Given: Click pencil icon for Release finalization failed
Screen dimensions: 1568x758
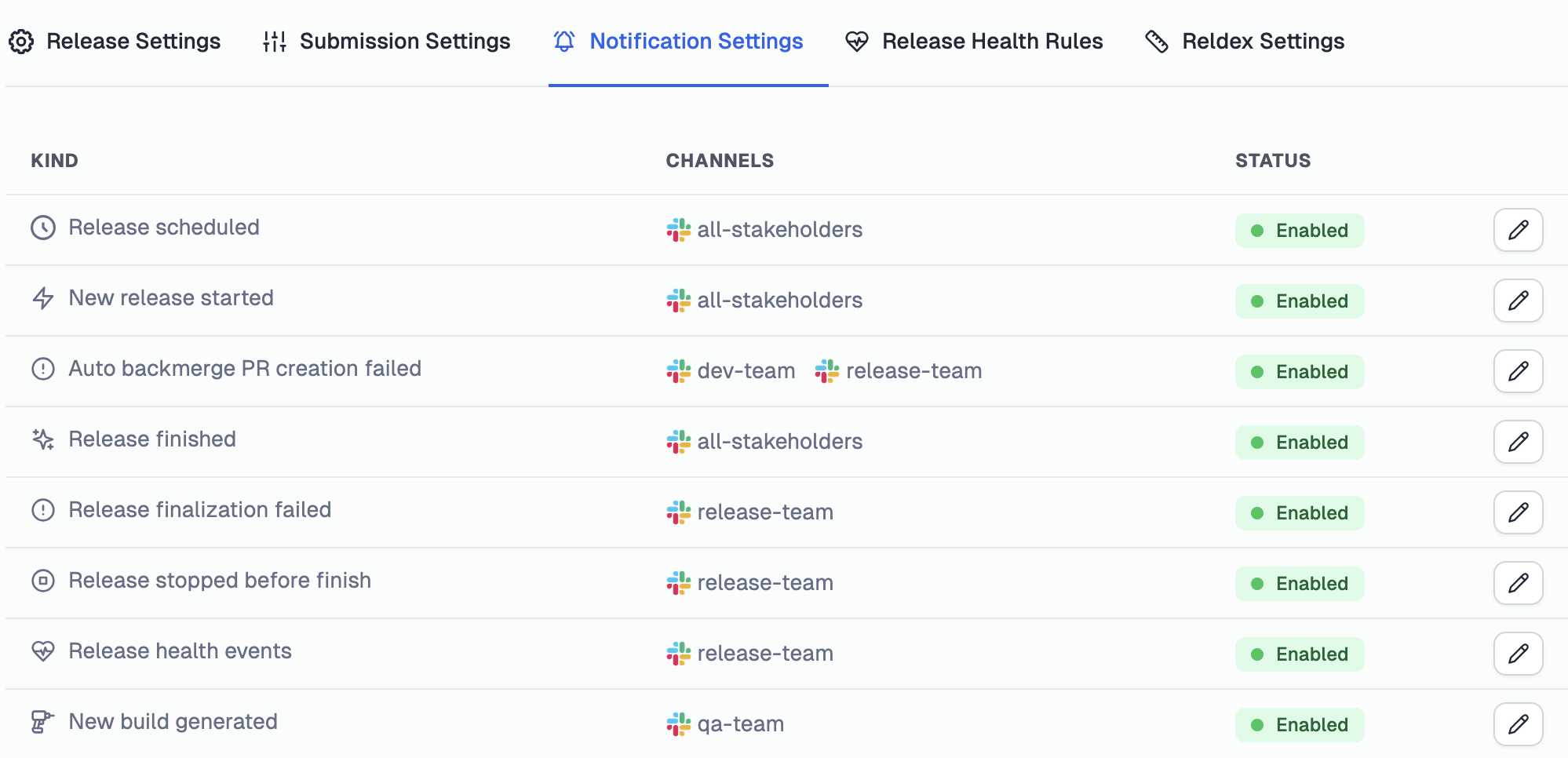Looking at the screenshot, I should [x=1518, y=512].
